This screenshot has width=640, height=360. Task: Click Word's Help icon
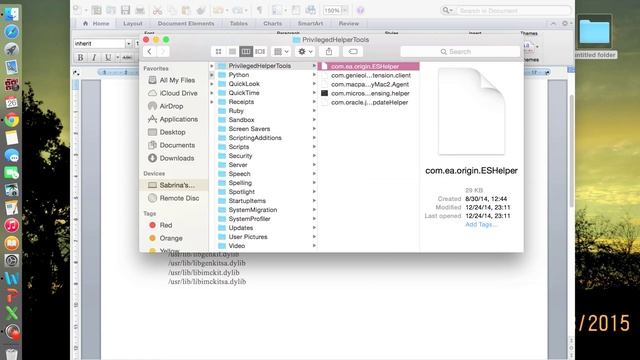coord(360,10)
